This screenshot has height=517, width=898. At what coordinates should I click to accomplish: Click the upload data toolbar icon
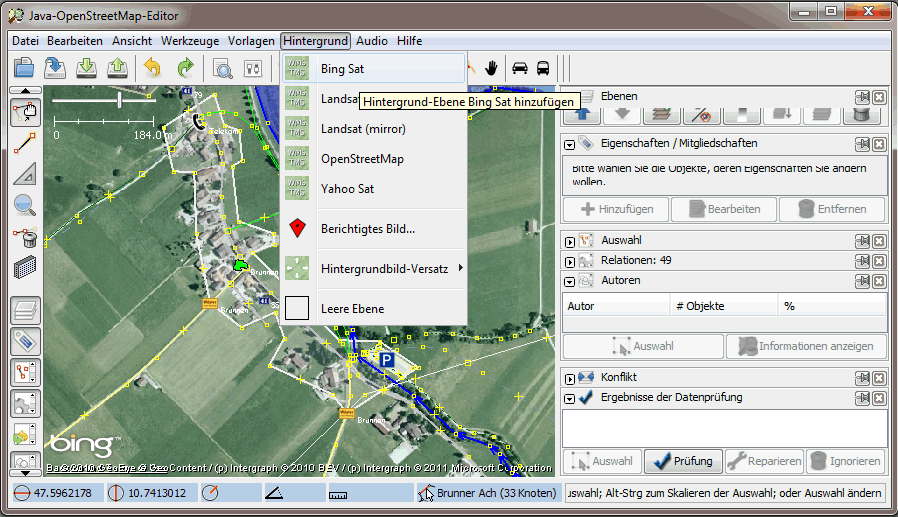(118, 68)
